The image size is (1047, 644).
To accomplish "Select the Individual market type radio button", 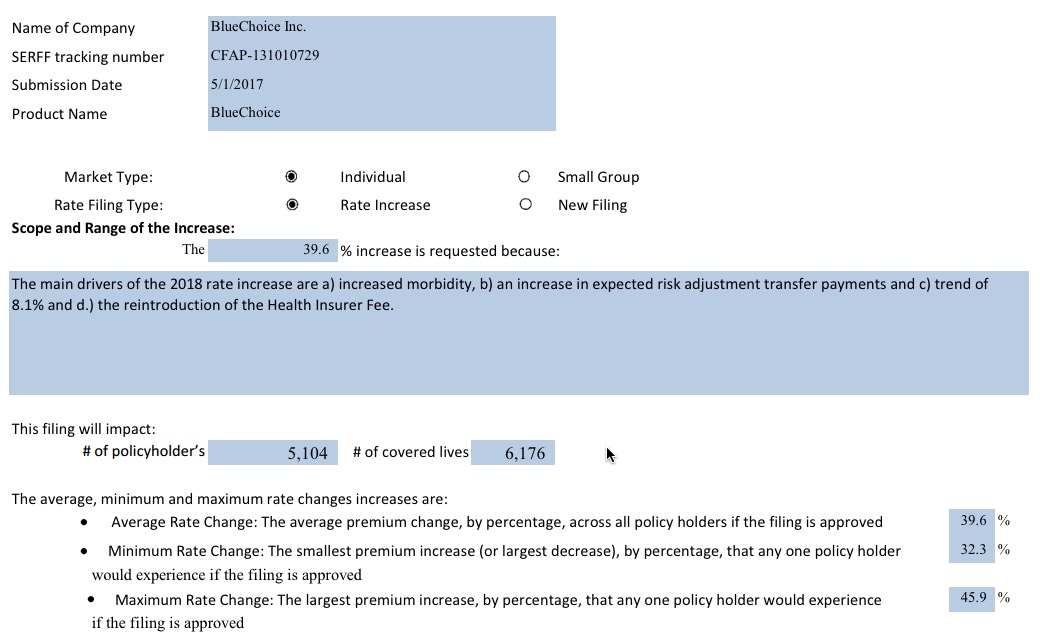I will [292, 177].
